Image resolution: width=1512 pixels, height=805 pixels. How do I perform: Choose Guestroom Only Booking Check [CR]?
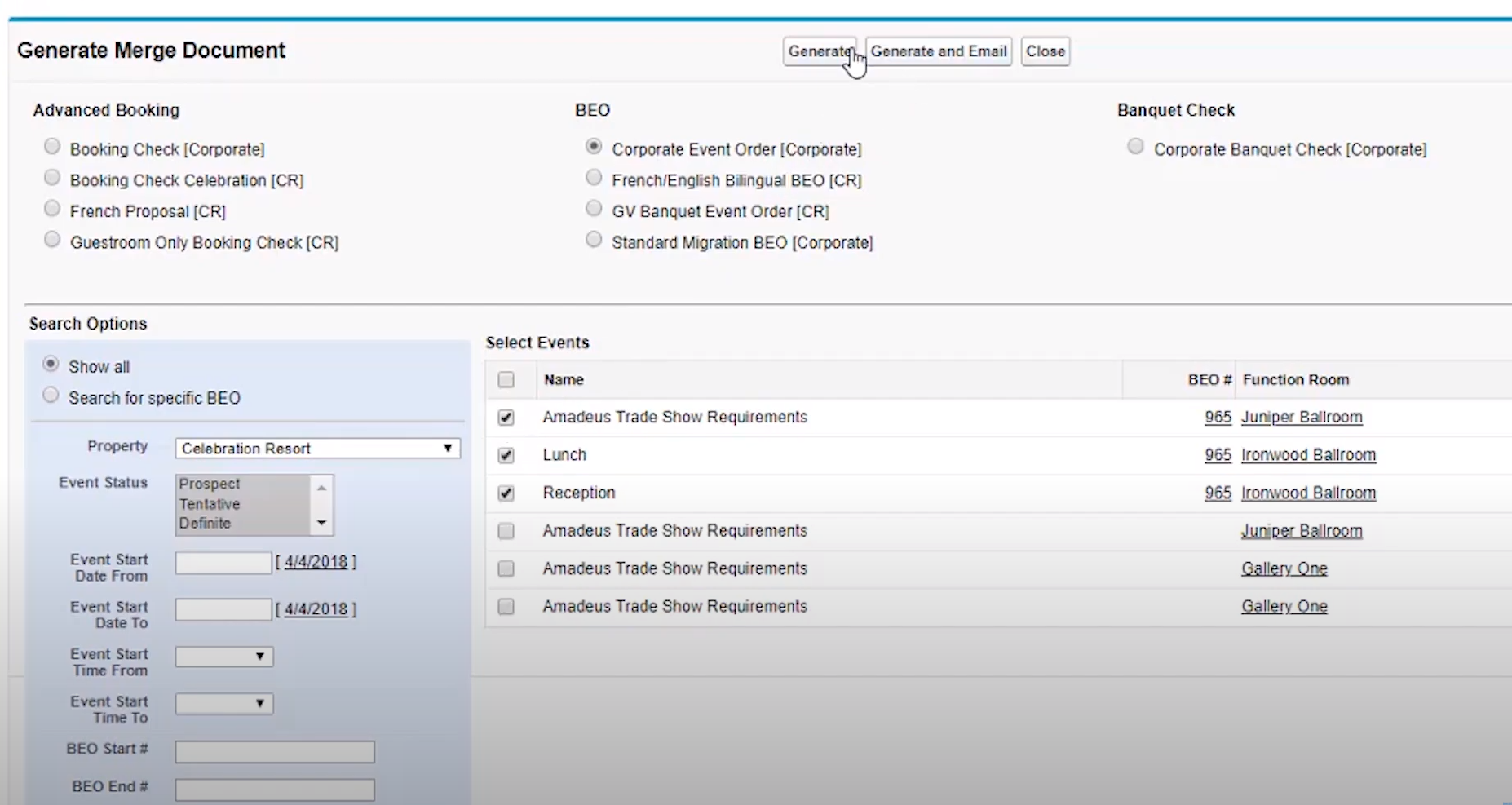52,240
